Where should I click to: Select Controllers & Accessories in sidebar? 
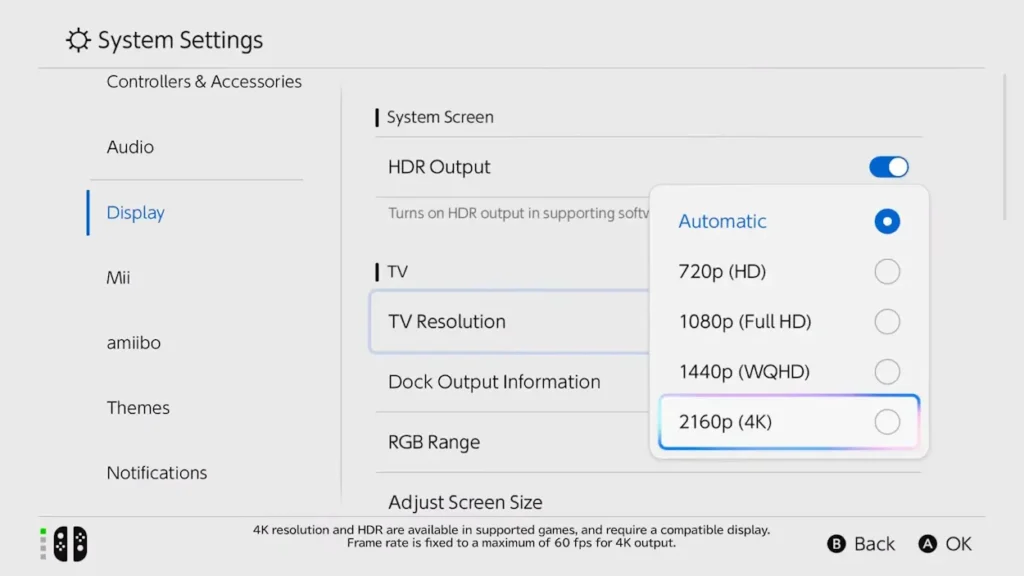point(204,82)
